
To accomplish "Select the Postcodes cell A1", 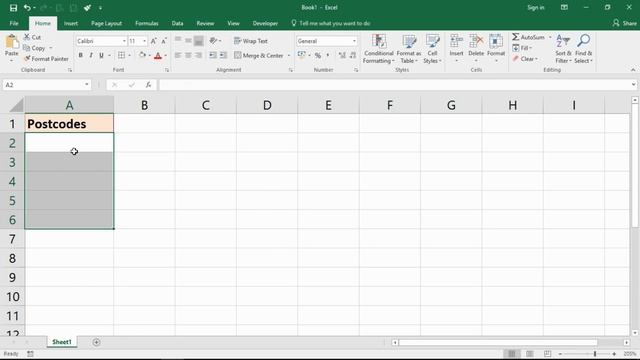I will pos(69,124).
